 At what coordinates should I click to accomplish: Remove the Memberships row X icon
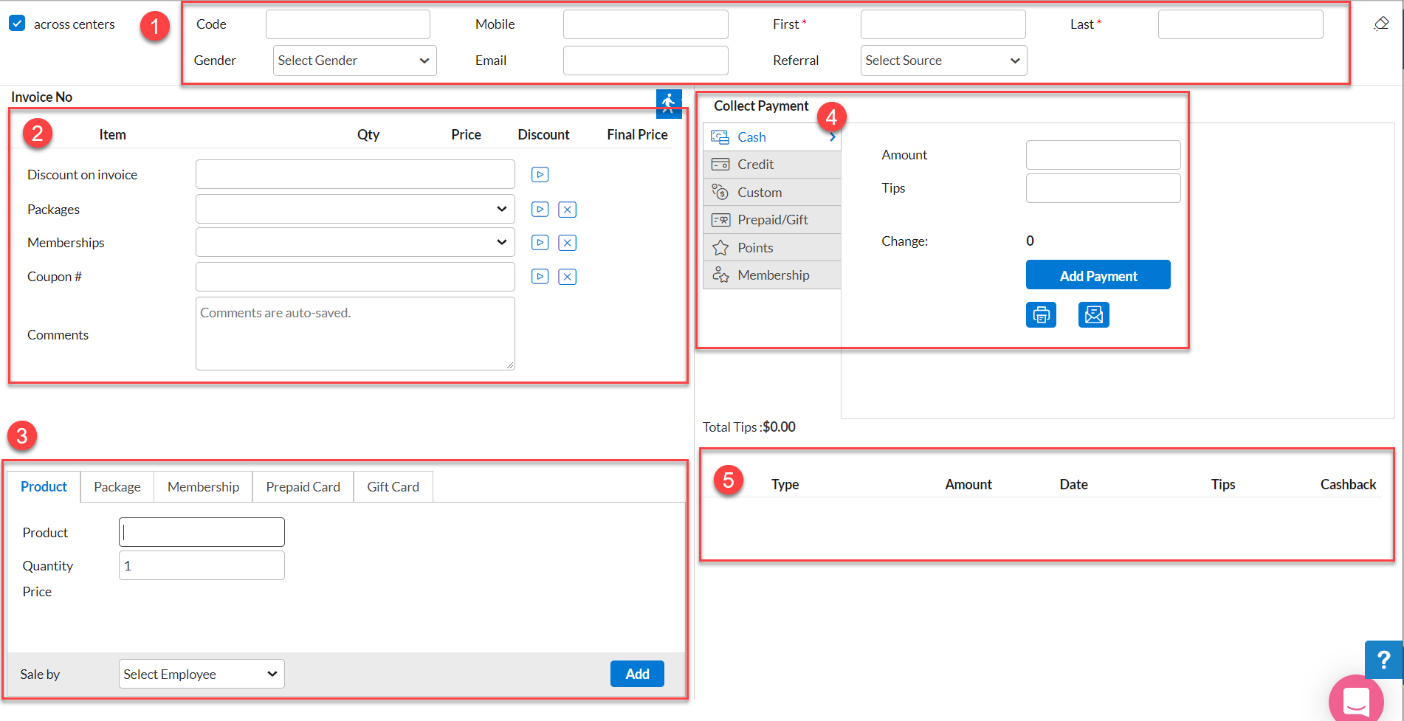tap(567, 243)
